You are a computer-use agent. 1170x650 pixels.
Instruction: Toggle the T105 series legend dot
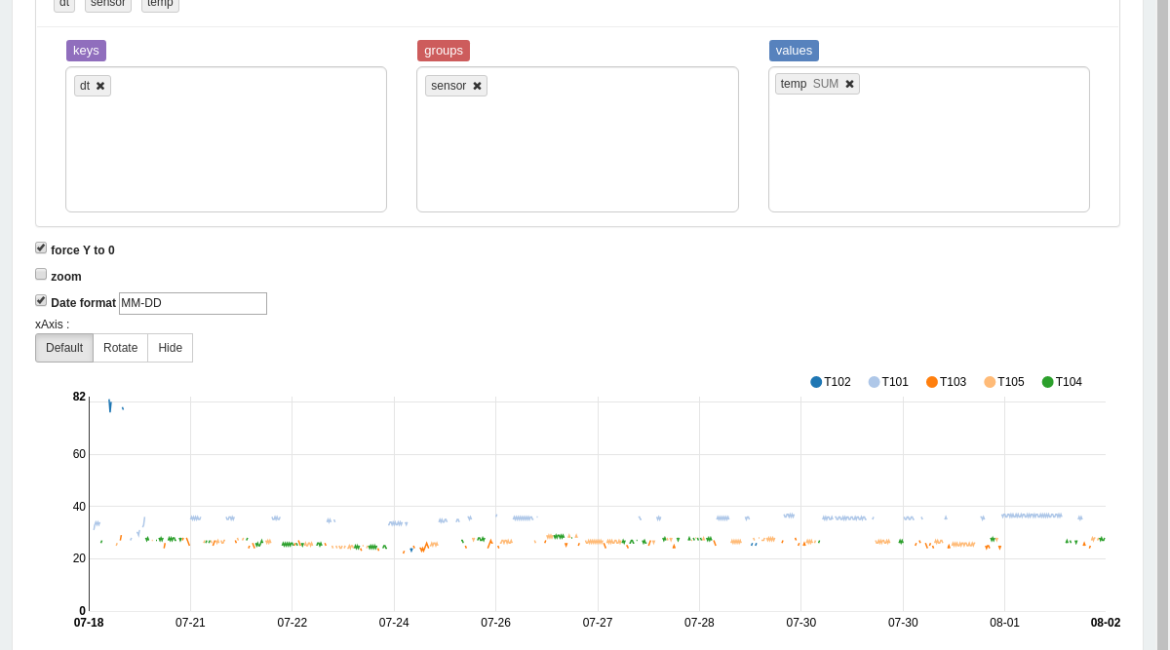coord(990,382)
